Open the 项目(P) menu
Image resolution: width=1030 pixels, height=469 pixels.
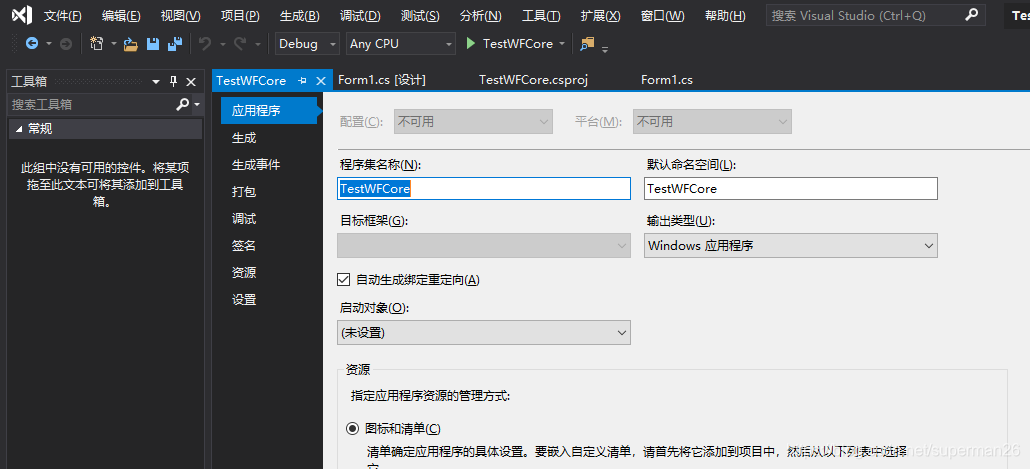[x=240, y=16]
